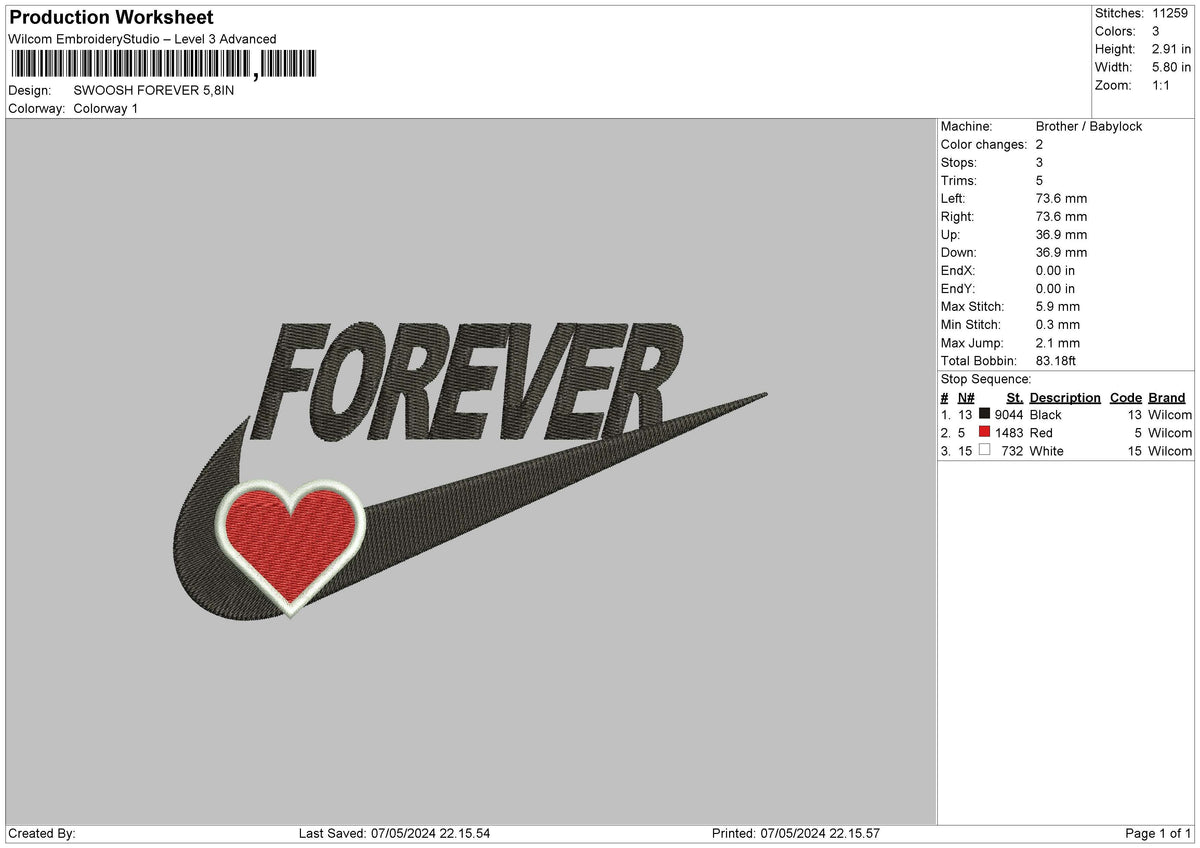The height and width of the screenshot is (848, 1200).
Task: Click the Down value '36.9 mm'
Action: (1061, 253)
